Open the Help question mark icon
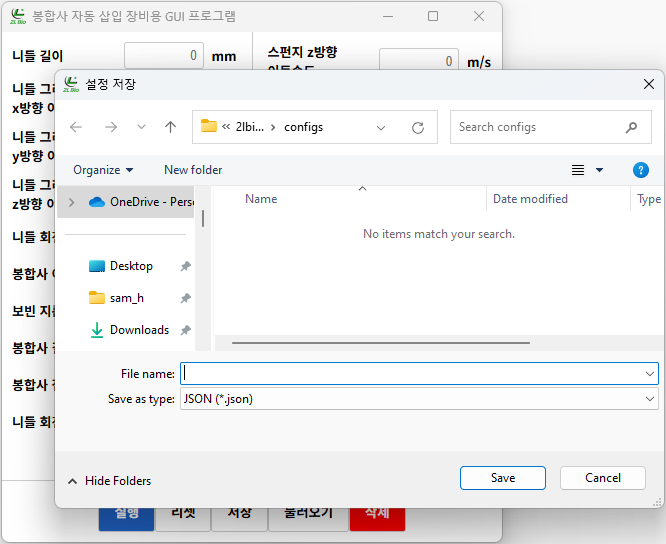Viewport: 666px width, 544px height. pos(641,170)
